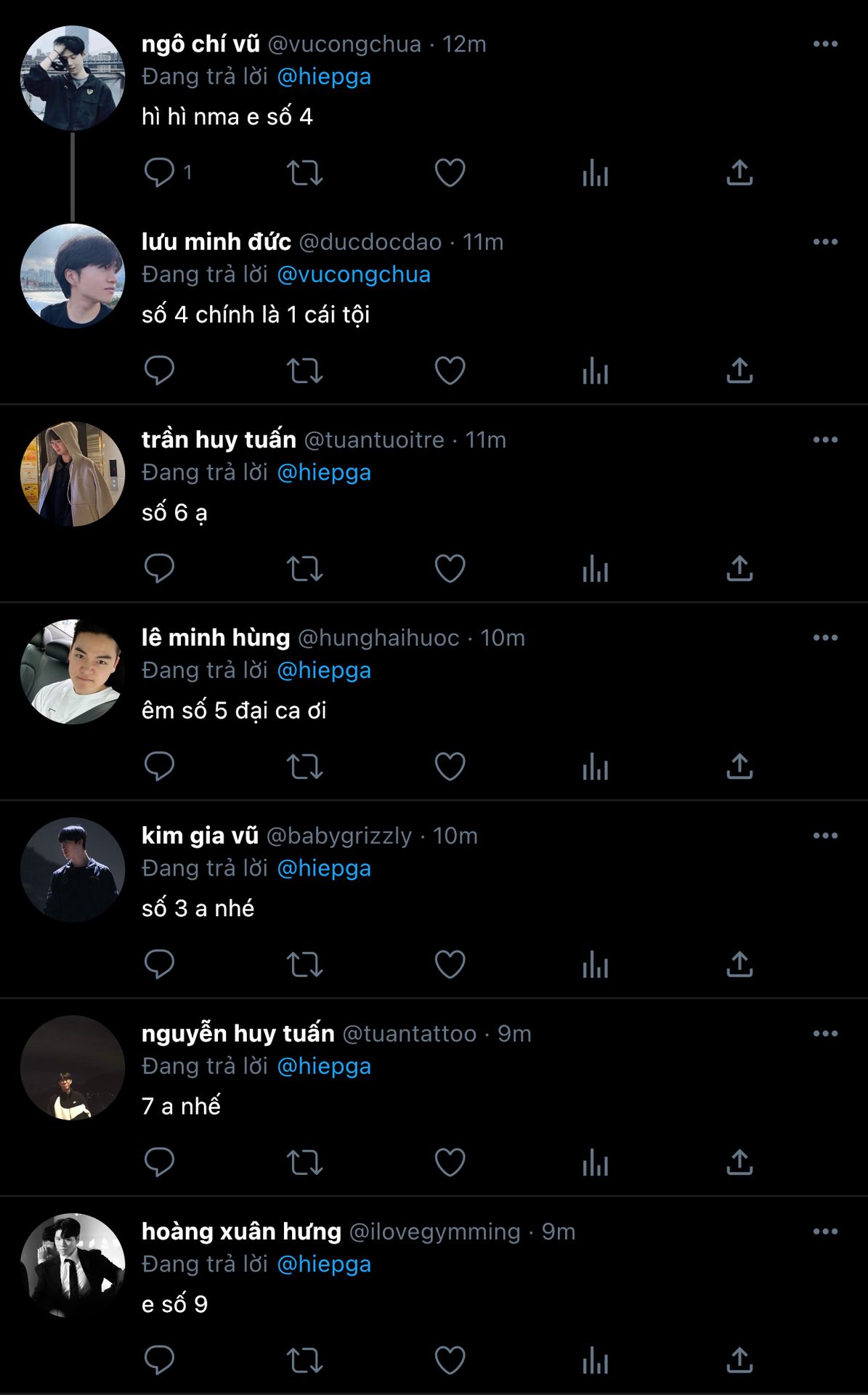Image resolution: width=868 pixels, height=1395 pixels.
Task: Open more options for hoàng xuân hưng's tweet
Action: 825,1232
